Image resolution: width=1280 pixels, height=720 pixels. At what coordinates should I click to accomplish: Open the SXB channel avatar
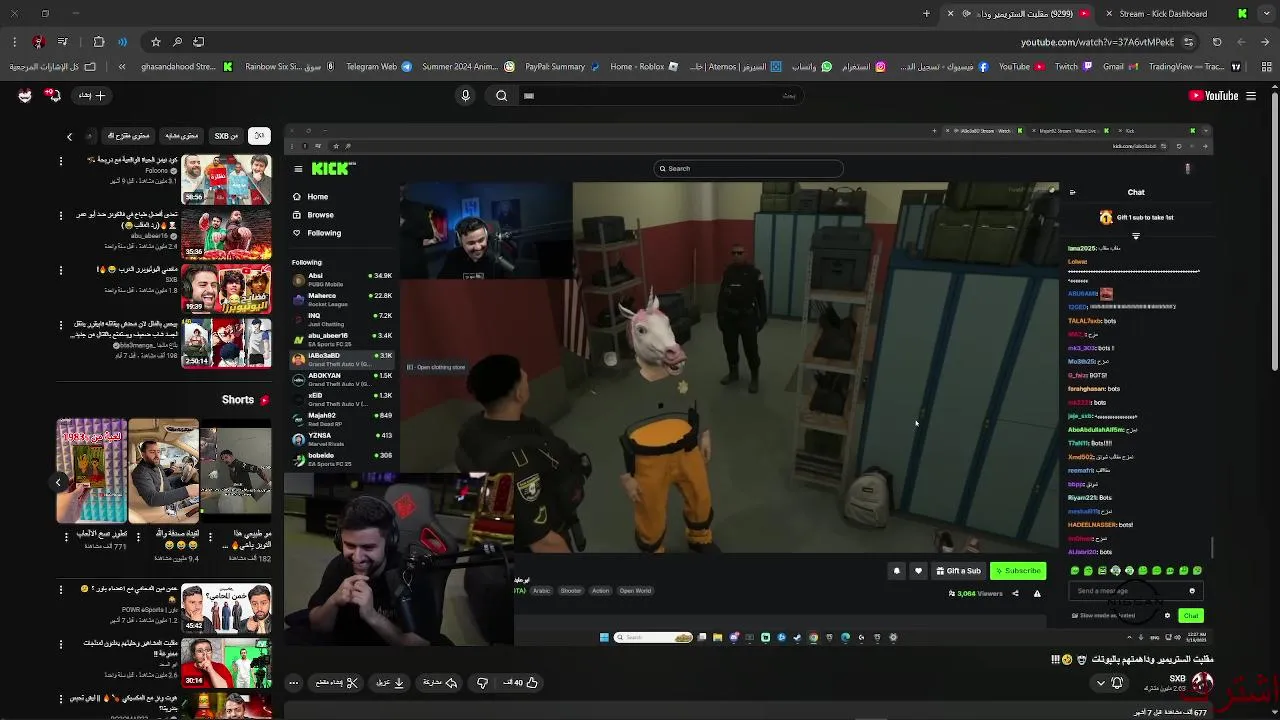(x=1202, y=683)
